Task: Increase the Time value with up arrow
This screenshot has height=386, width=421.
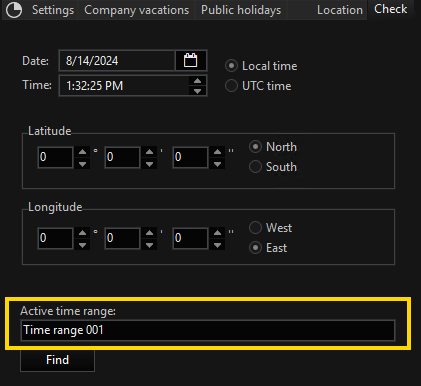Action: (197, 81)
